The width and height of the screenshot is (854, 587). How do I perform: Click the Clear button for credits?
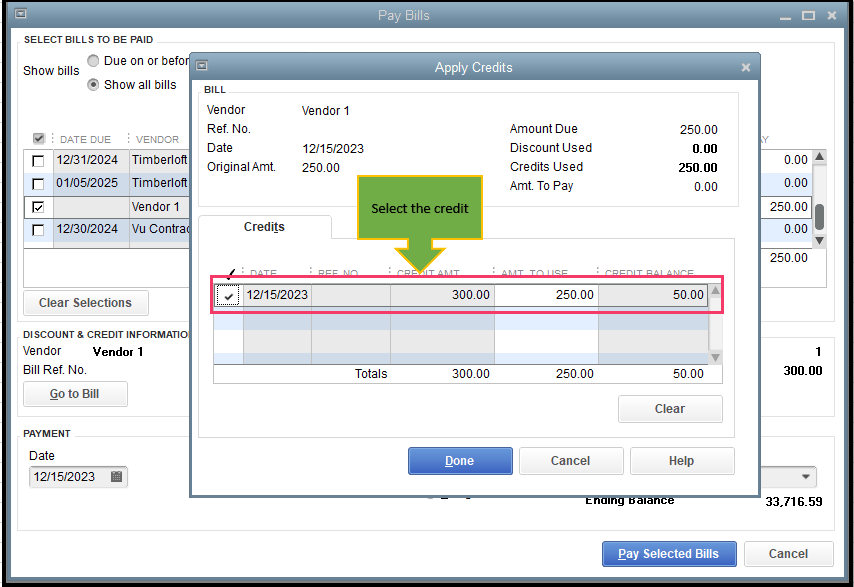point(670,409)
